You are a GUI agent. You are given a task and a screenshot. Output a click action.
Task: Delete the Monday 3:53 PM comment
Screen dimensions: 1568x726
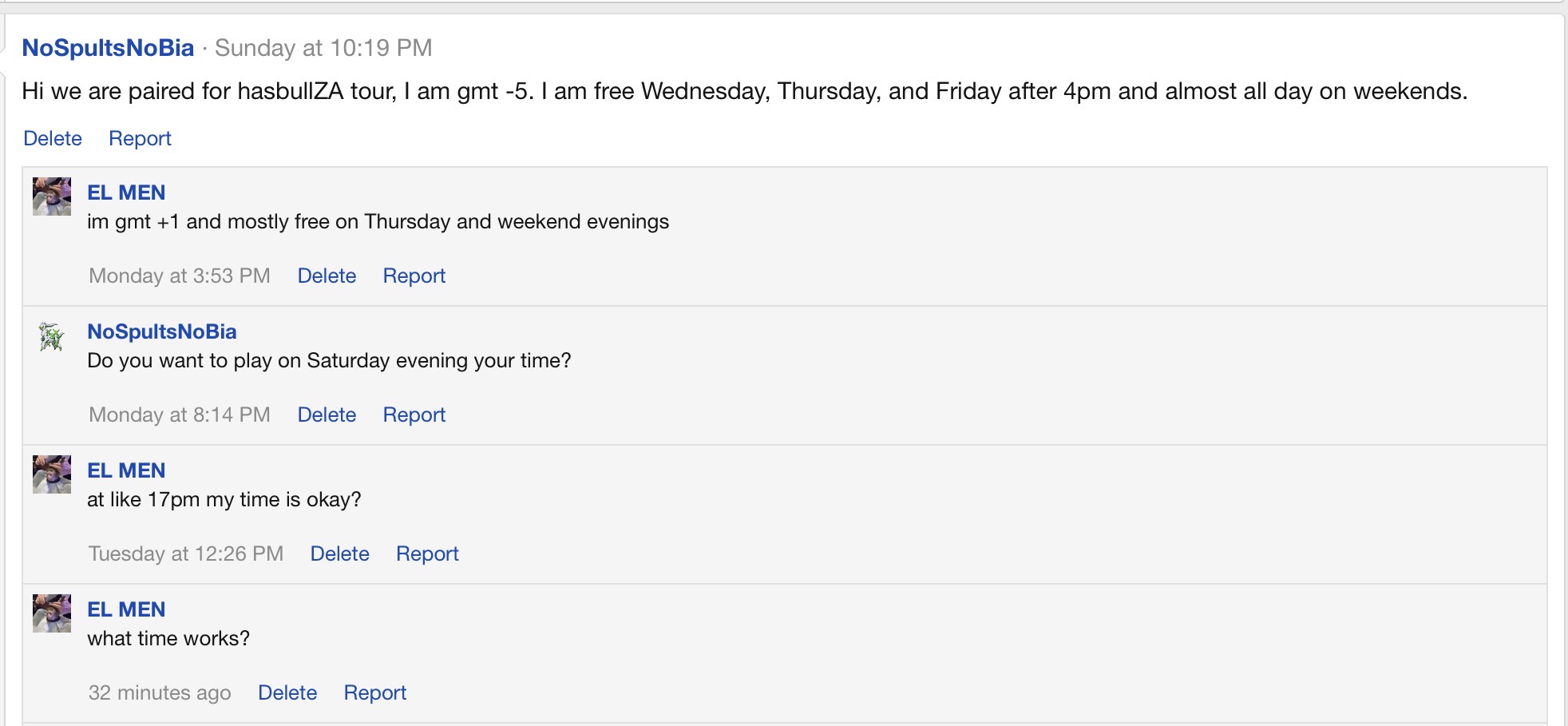(327, 276)
